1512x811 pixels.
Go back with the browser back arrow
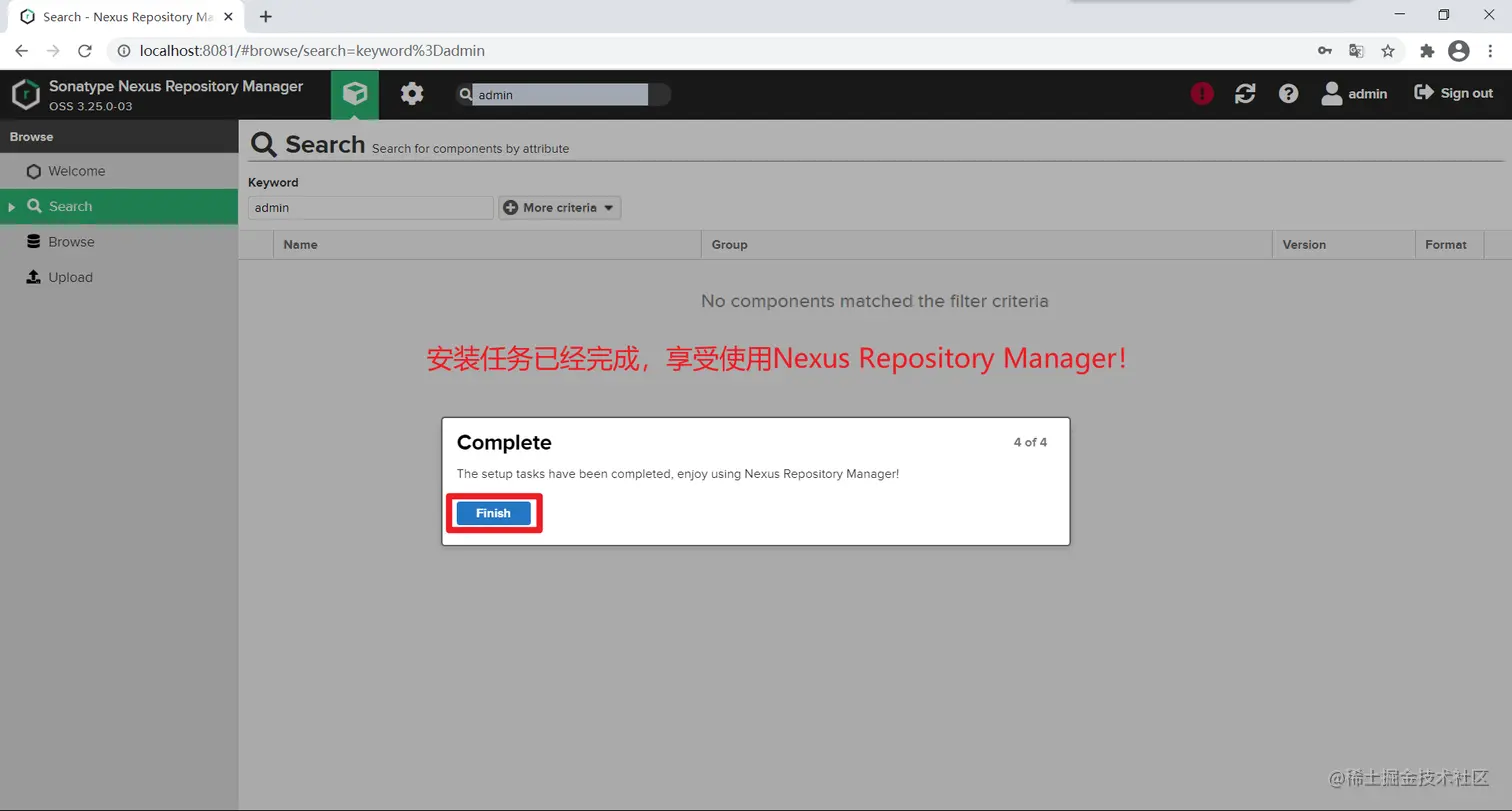(22, 51)
